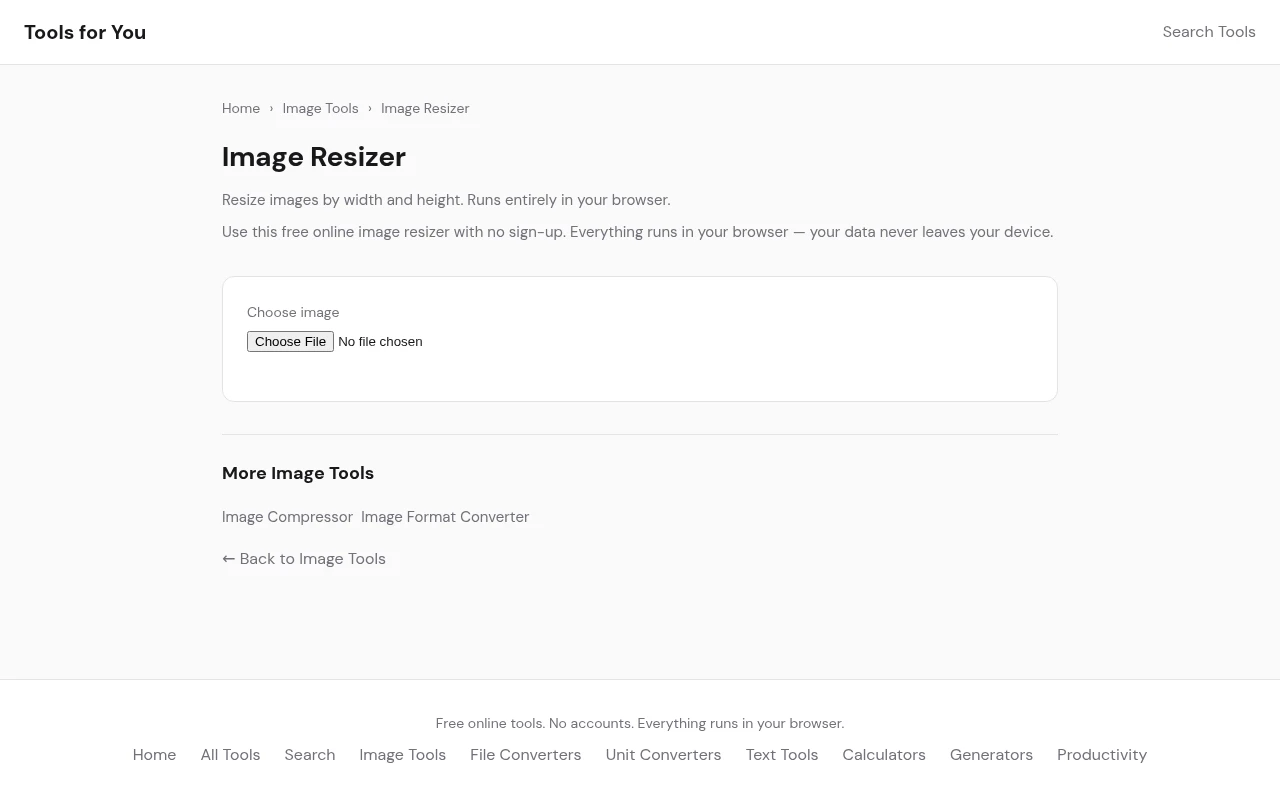This screenshot has height=800, width=1280.
Task: Click the 'No file chosen' file input text
Action: point(380,342)
